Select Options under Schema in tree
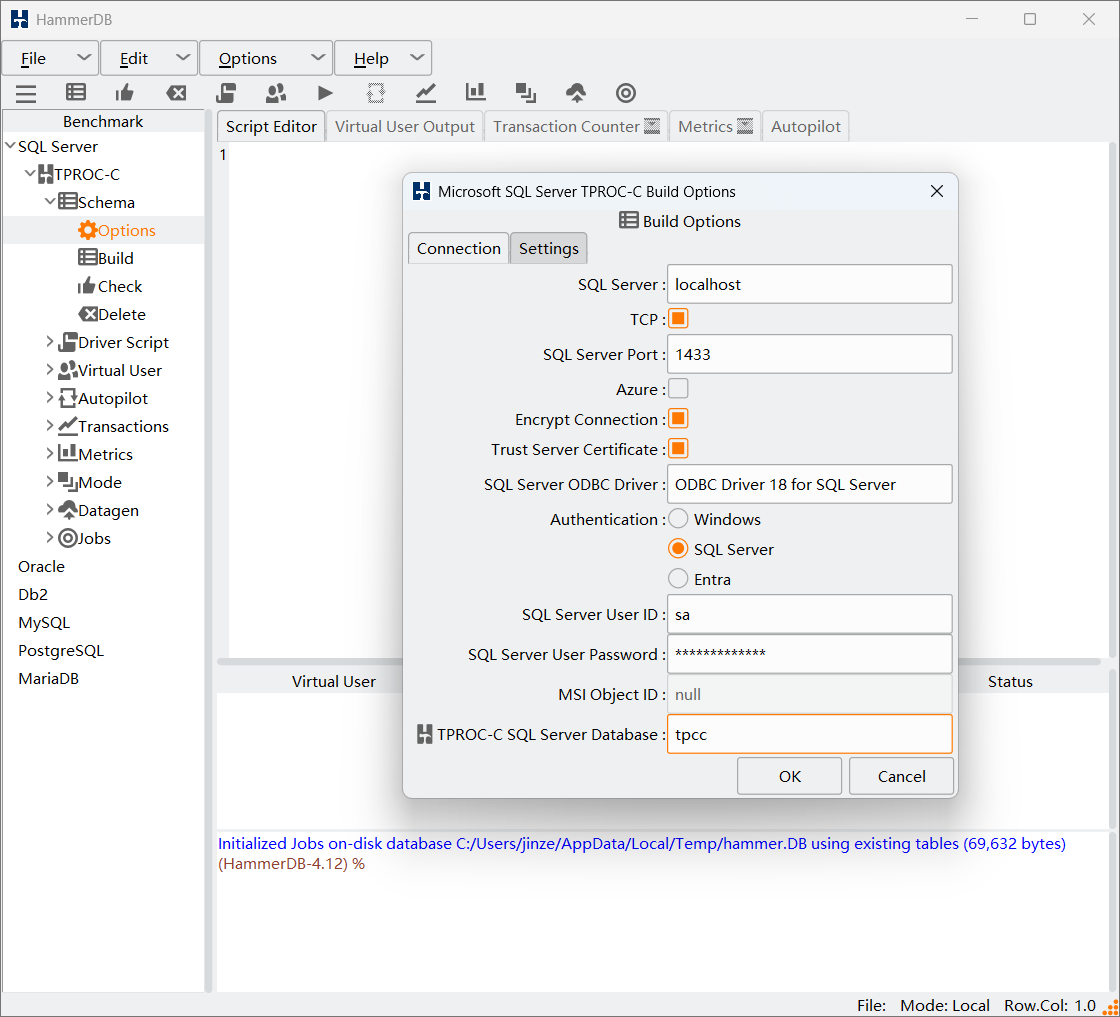The height and width of the screenshot is (1017, 1120). [116, 231]
